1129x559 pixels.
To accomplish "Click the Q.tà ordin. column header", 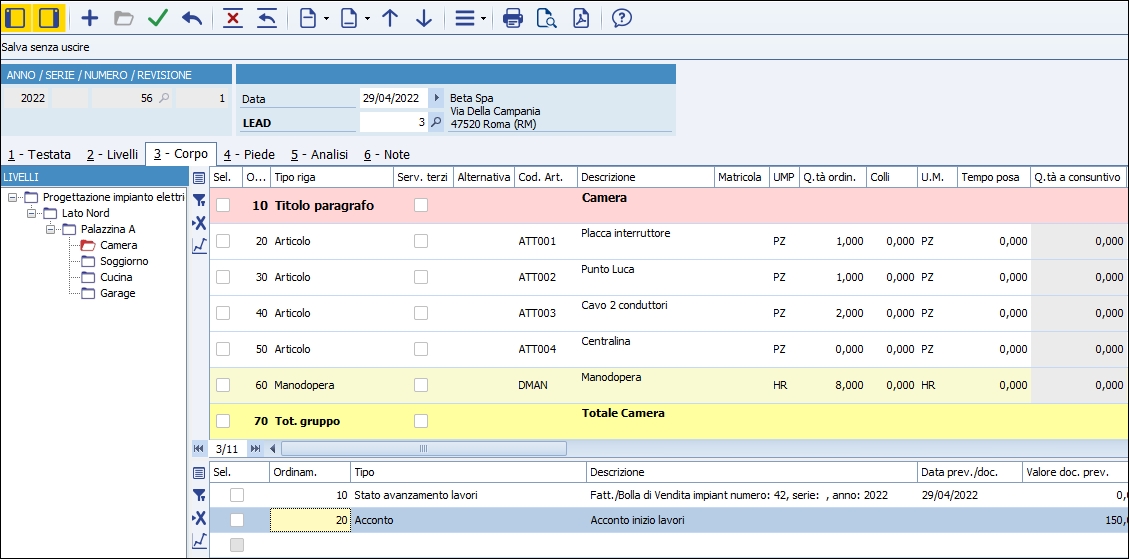I will coord(827,177).
